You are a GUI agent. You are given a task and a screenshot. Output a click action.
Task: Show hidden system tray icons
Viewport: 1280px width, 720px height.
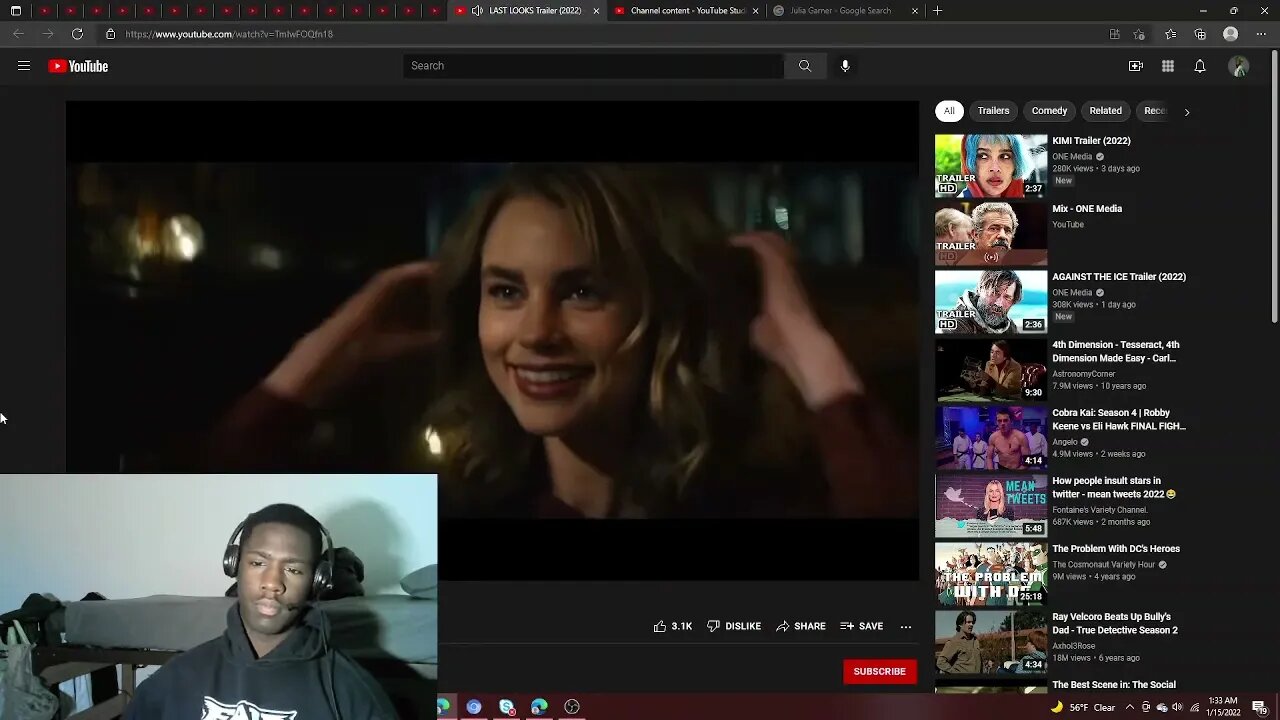1130,707
